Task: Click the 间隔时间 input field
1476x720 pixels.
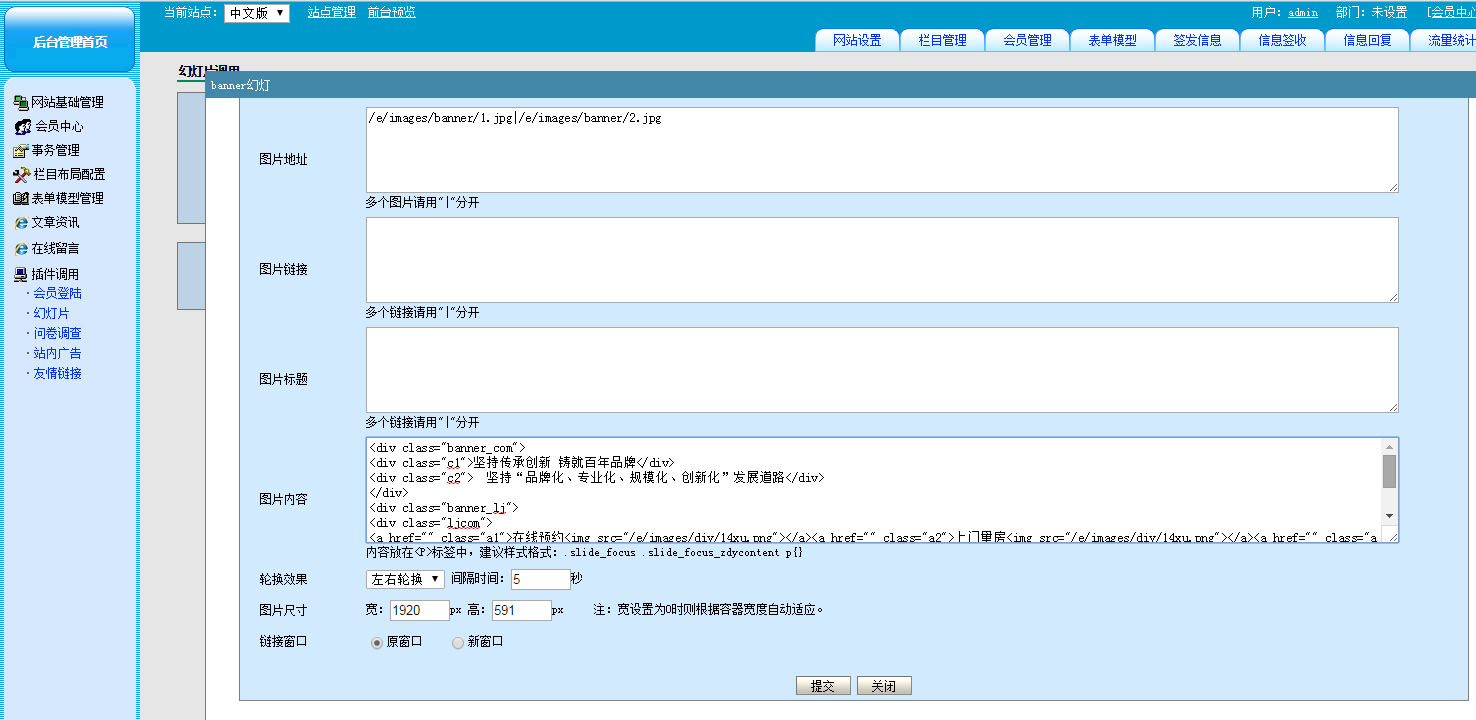Action: [540, 579]
